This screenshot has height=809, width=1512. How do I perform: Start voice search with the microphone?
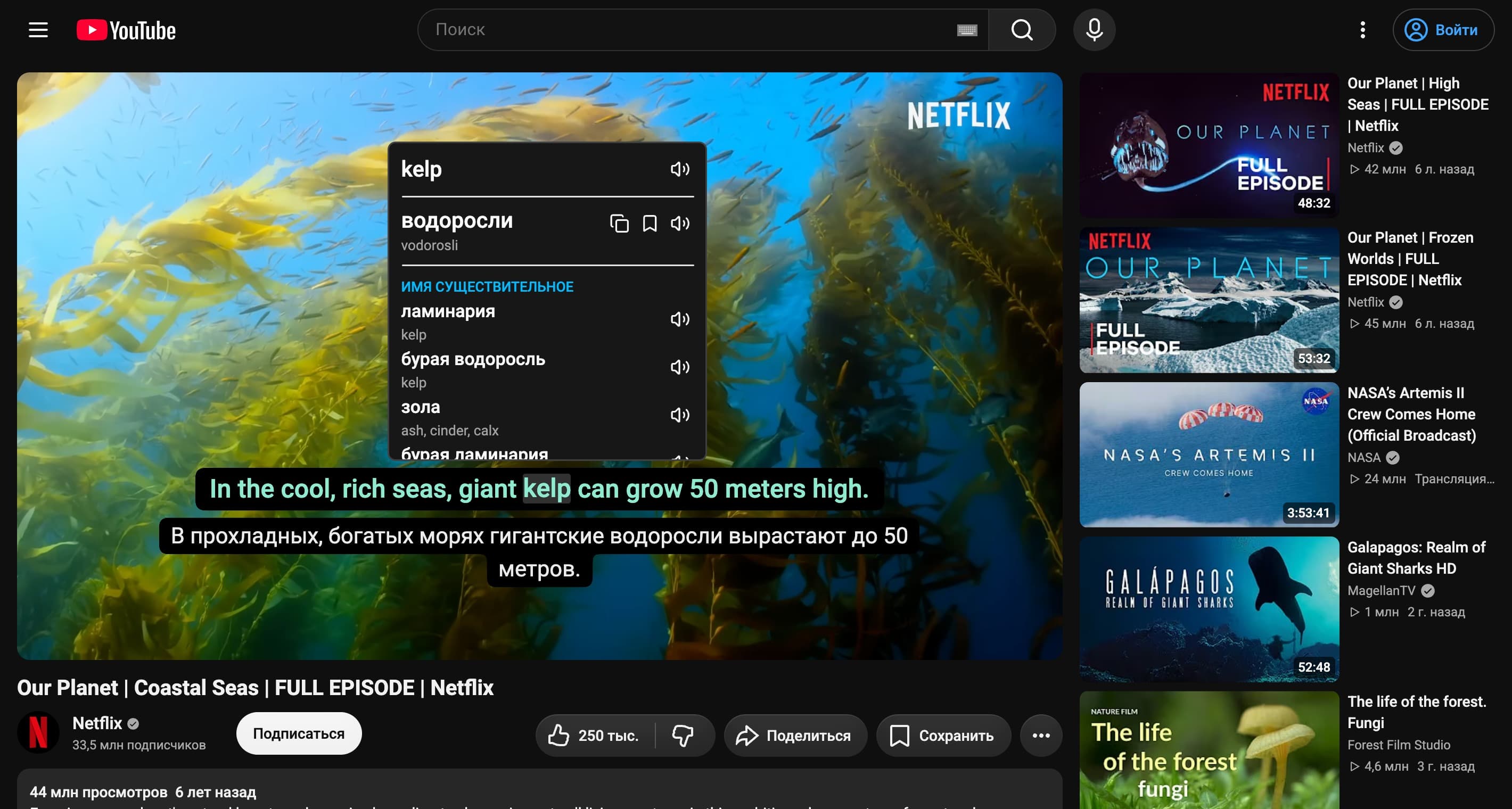pos(1094,30)
